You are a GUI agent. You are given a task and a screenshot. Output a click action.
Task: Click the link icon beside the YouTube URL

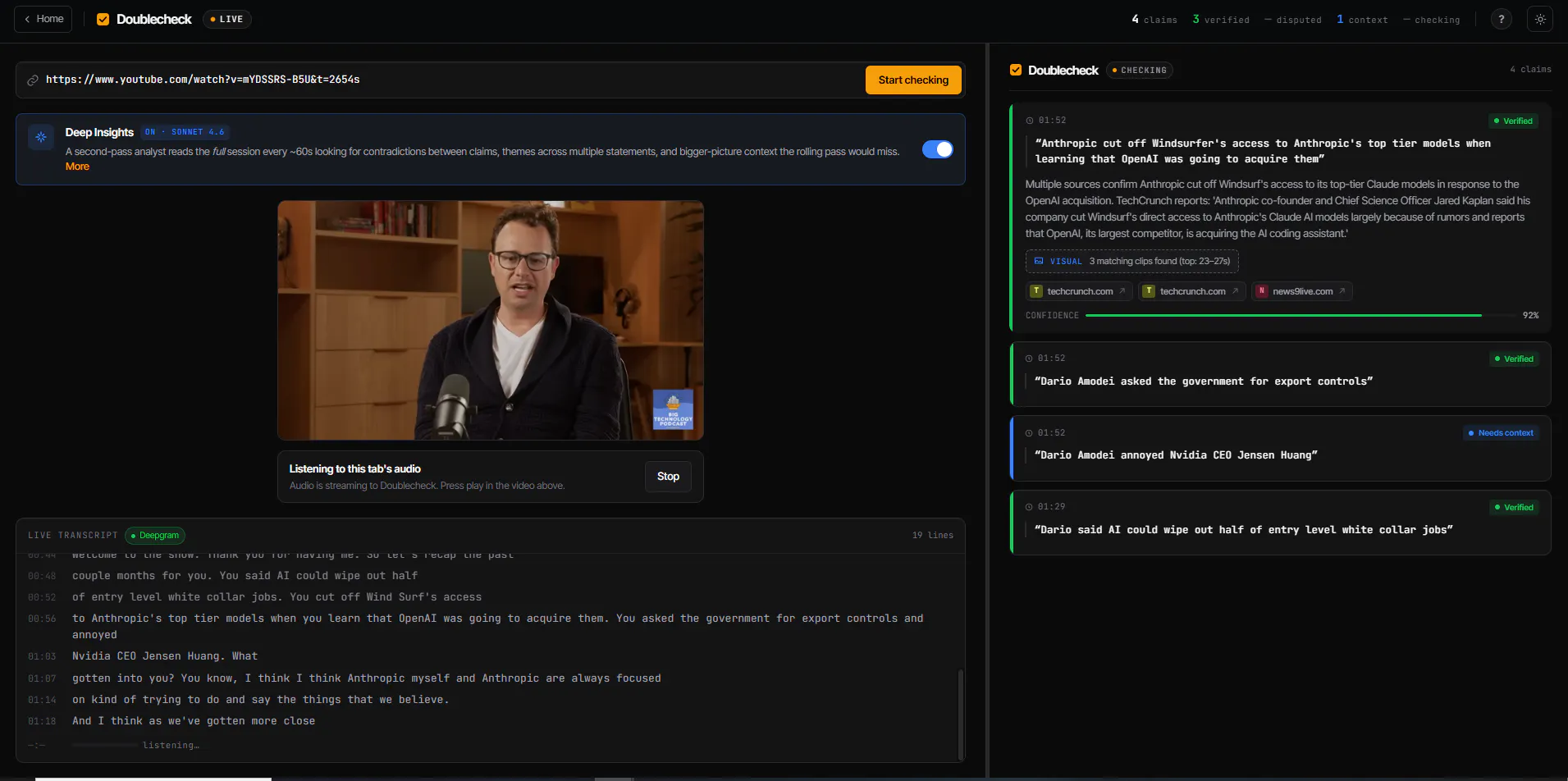pyautogui.click(x=33, y=80)
